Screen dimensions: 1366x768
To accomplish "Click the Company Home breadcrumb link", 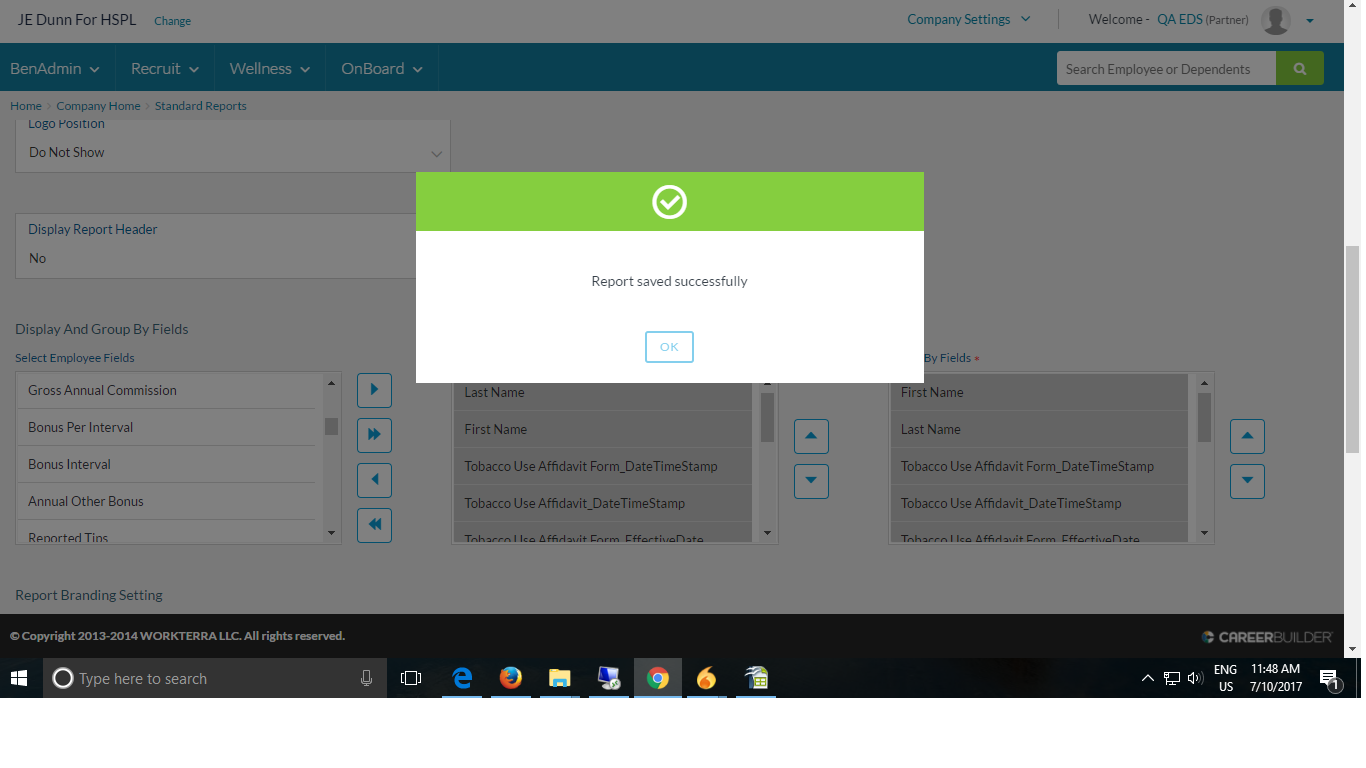I will pos(98,106).
